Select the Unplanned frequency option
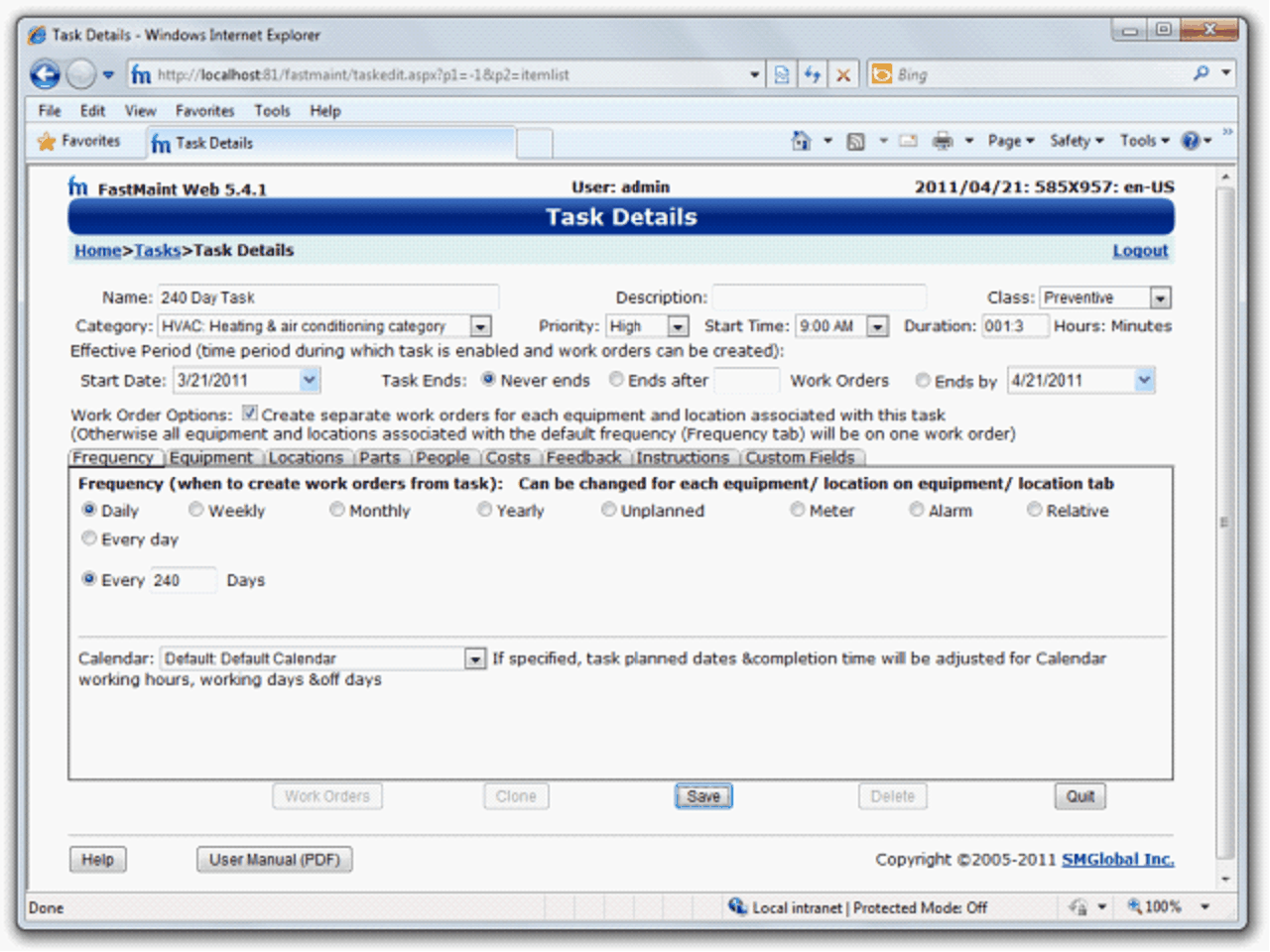This screenshot has height=952, width=1270. (x=609, y=509)
